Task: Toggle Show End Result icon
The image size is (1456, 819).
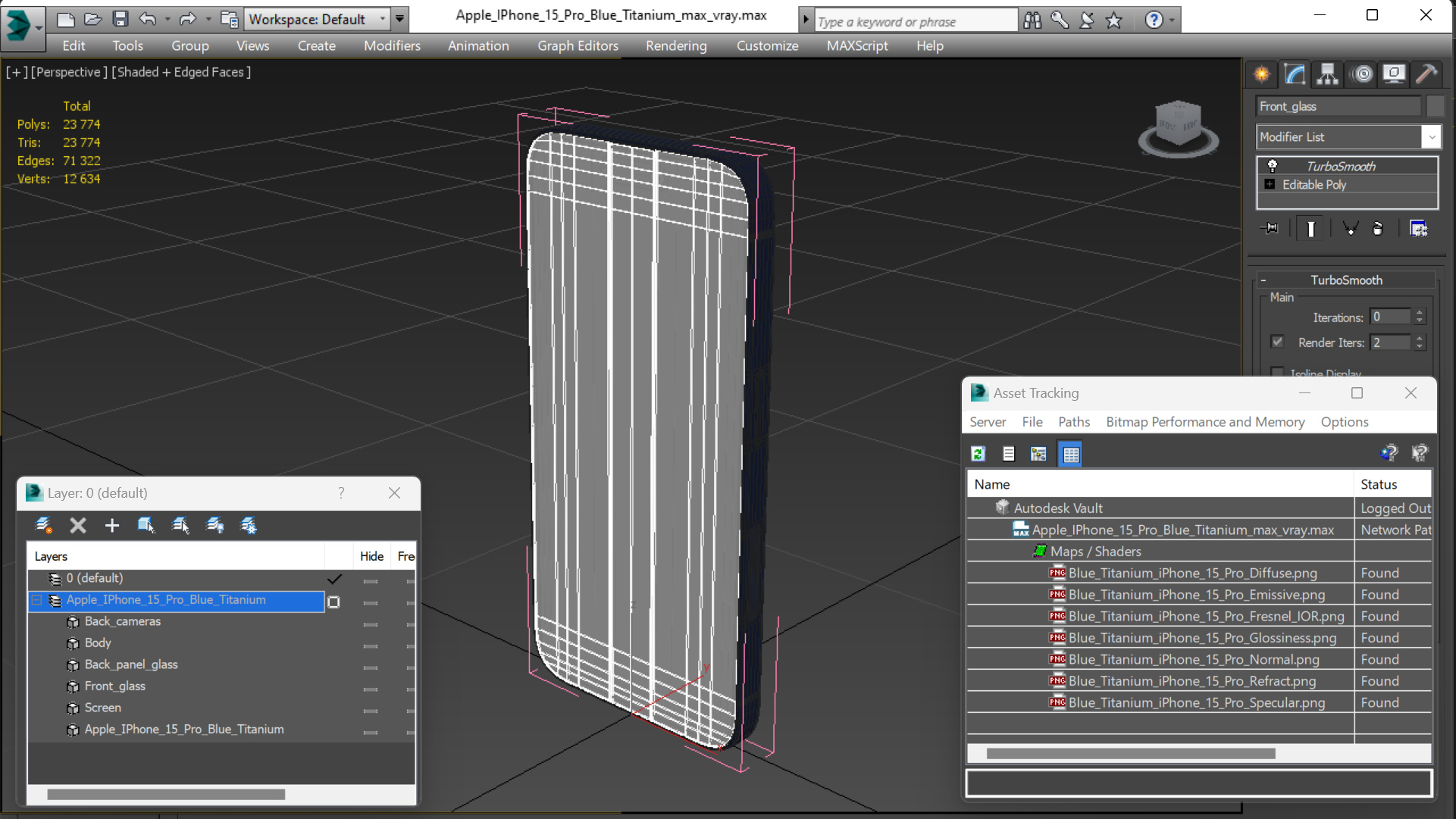Action: click(1310, 228)
